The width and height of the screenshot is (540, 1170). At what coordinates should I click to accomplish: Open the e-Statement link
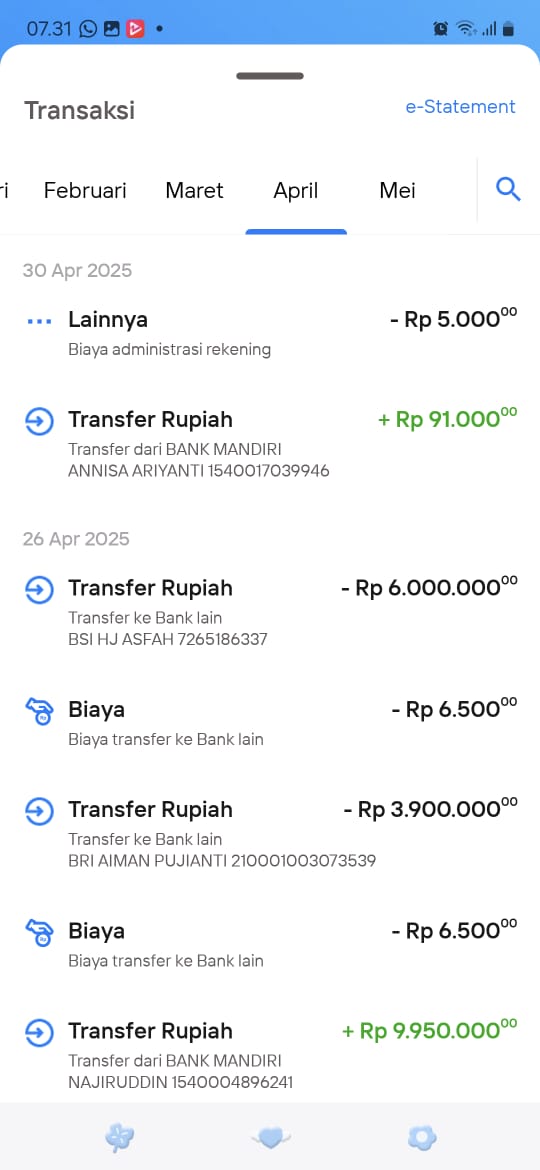[x=460, y=107]
